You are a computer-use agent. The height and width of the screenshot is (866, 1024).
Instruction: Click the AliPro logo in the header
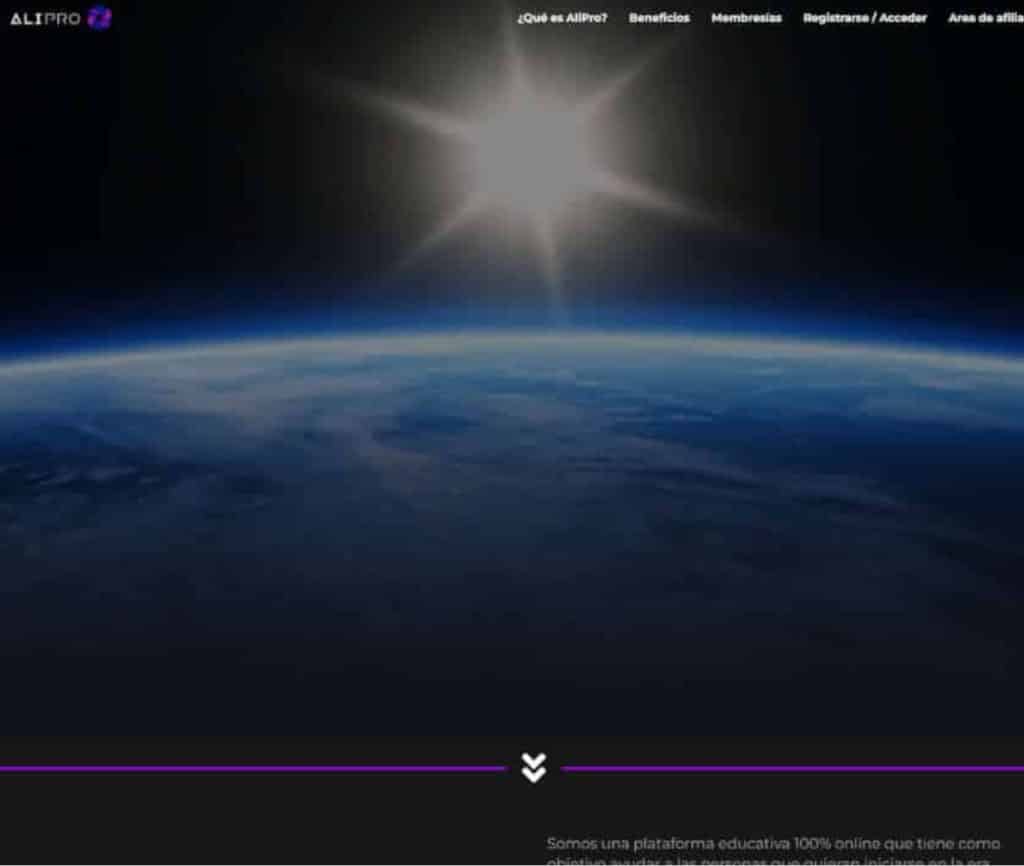61,18
